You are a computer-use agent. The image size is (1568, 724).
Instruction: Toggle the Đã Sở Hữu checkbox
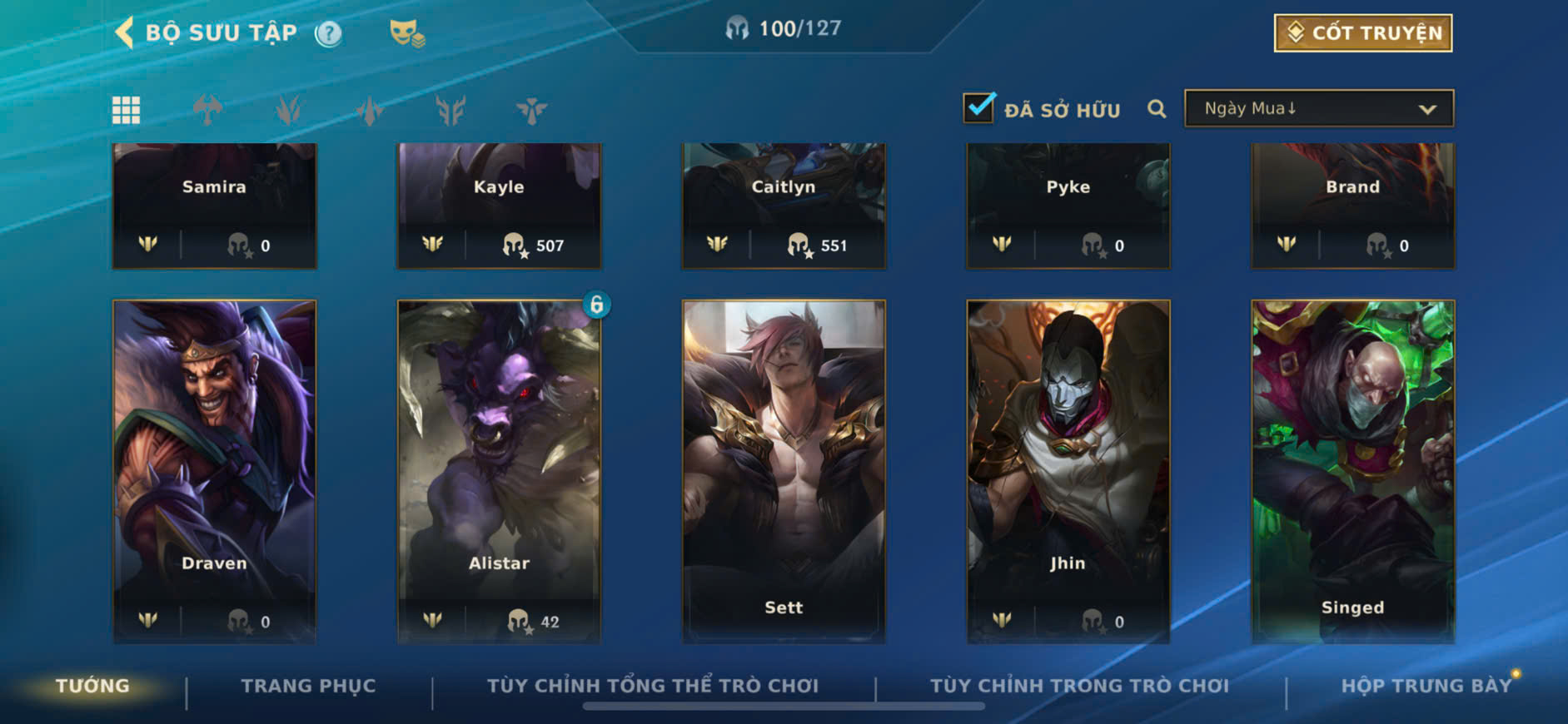point(978,107)
